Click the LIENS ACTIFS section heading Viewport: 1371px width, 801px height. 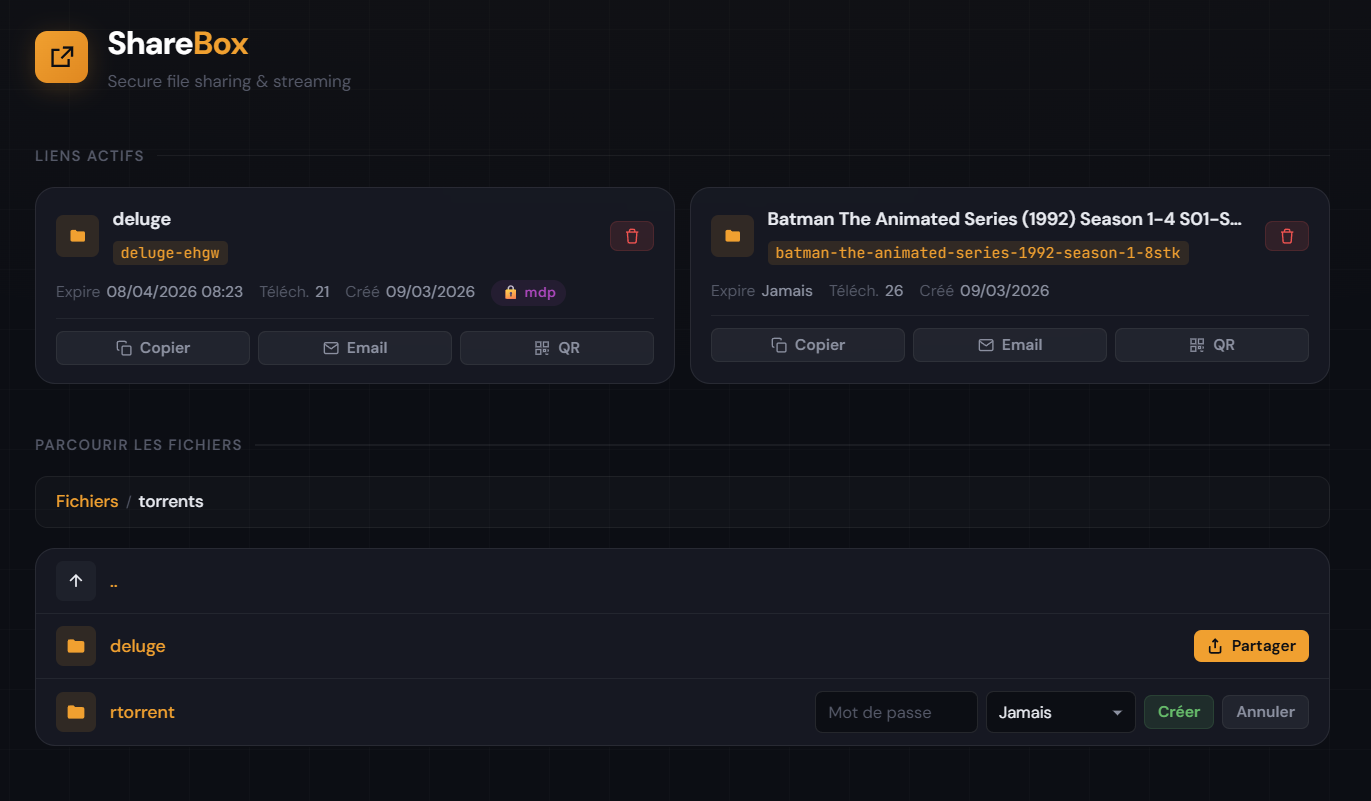click(90, 156)
